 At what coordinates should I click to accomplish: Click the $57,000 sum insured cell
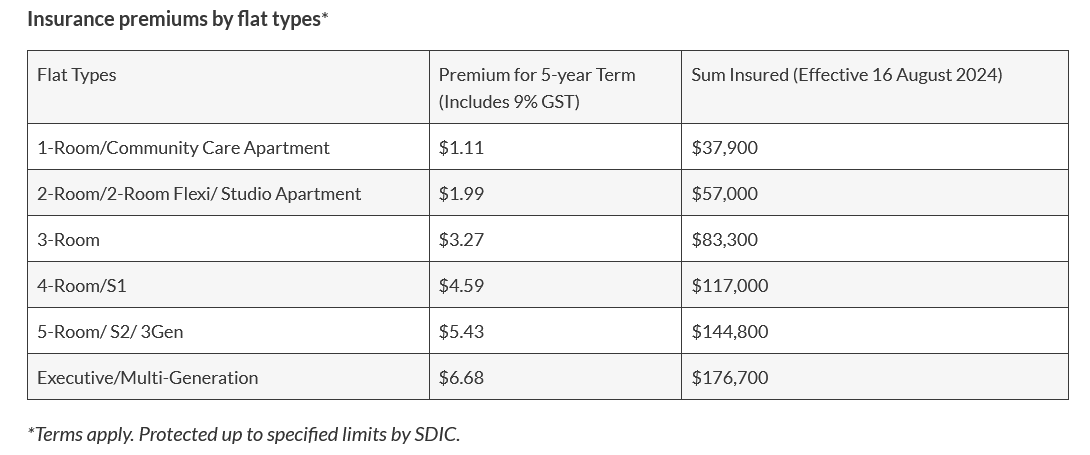724,194
